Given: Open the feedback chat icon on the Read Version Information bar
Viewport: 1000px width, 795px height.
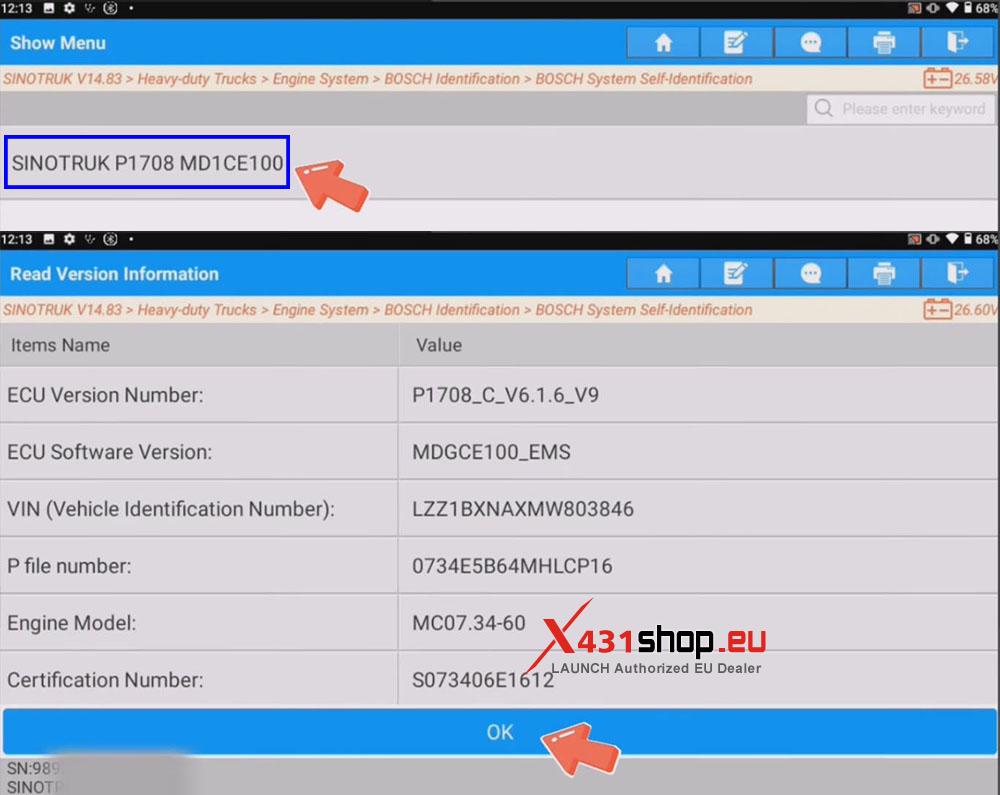Looking at the screenshot, I should 810,274.
